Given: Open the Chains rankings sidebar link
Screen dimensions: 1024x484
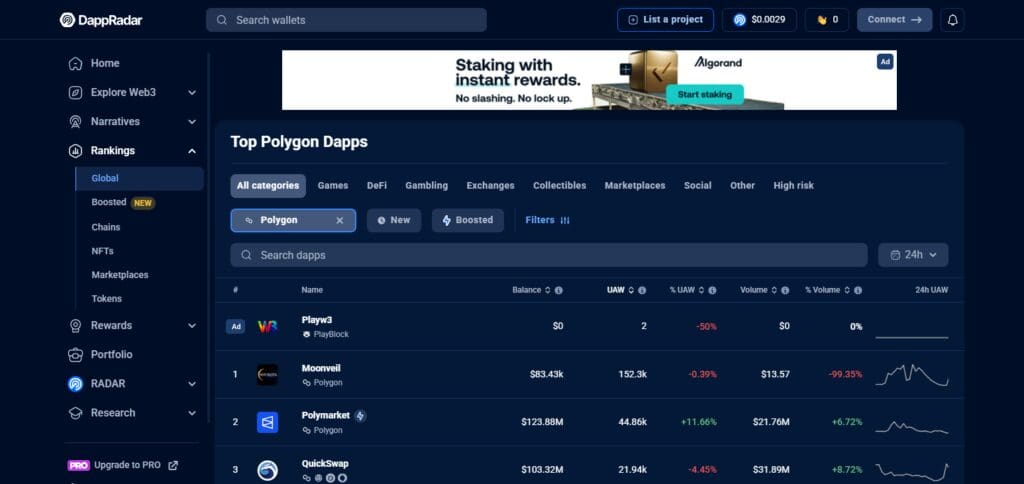Looking at the screenshot, I should pyautogui.click(x=106, y=227).
